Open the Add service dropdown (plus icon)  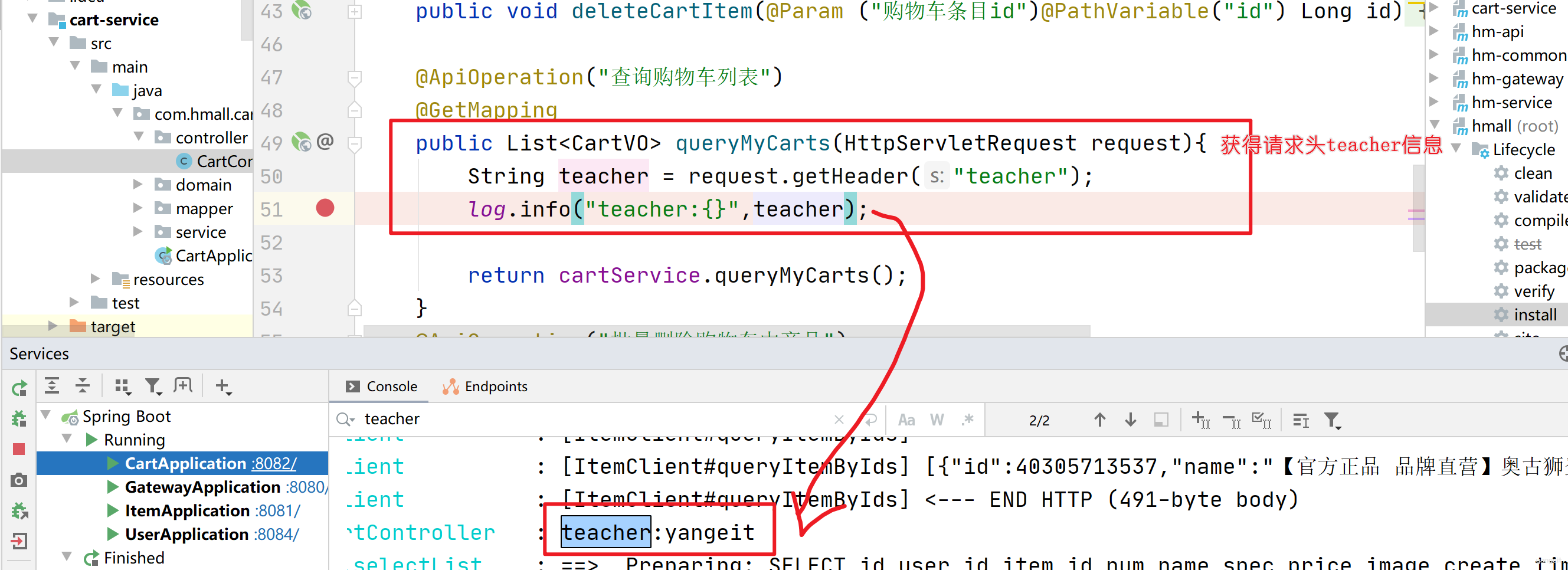pos(224,386)
